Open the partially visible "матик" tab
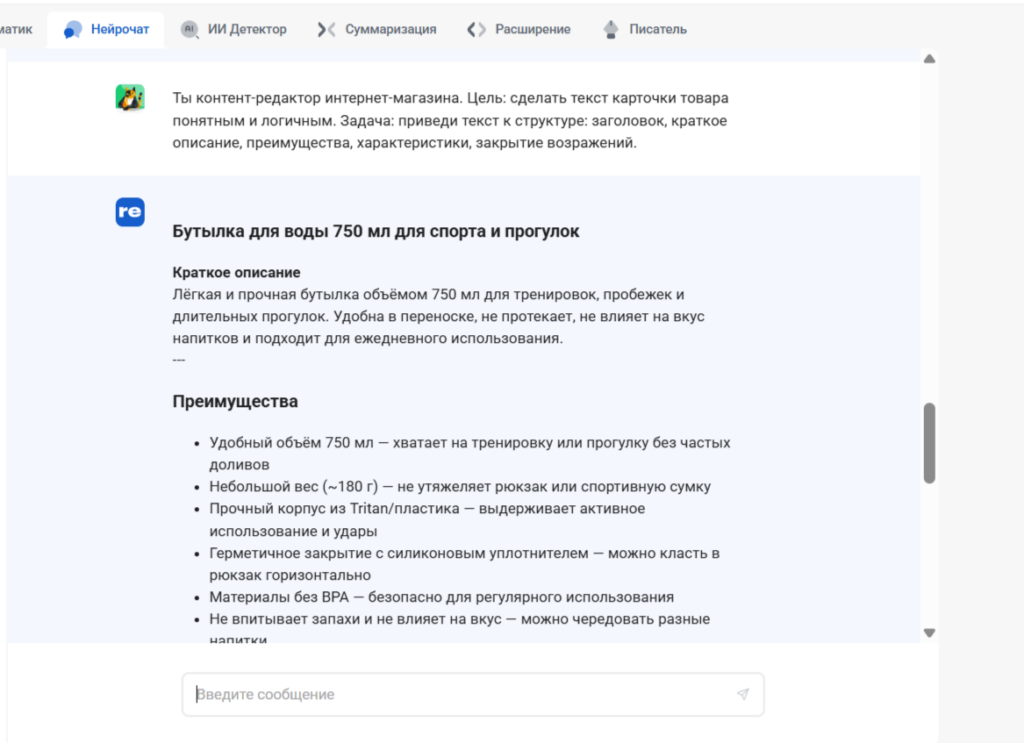 point(16,30)
